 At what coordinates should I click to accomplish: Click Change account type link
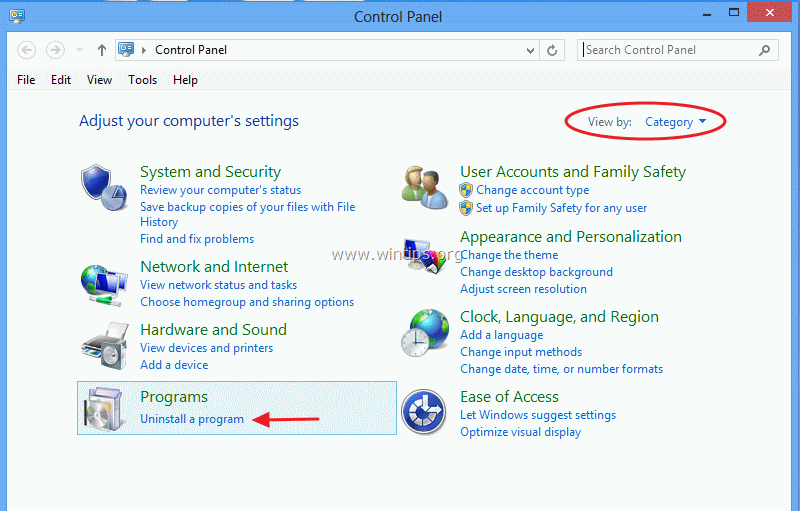tap(533, 190)
